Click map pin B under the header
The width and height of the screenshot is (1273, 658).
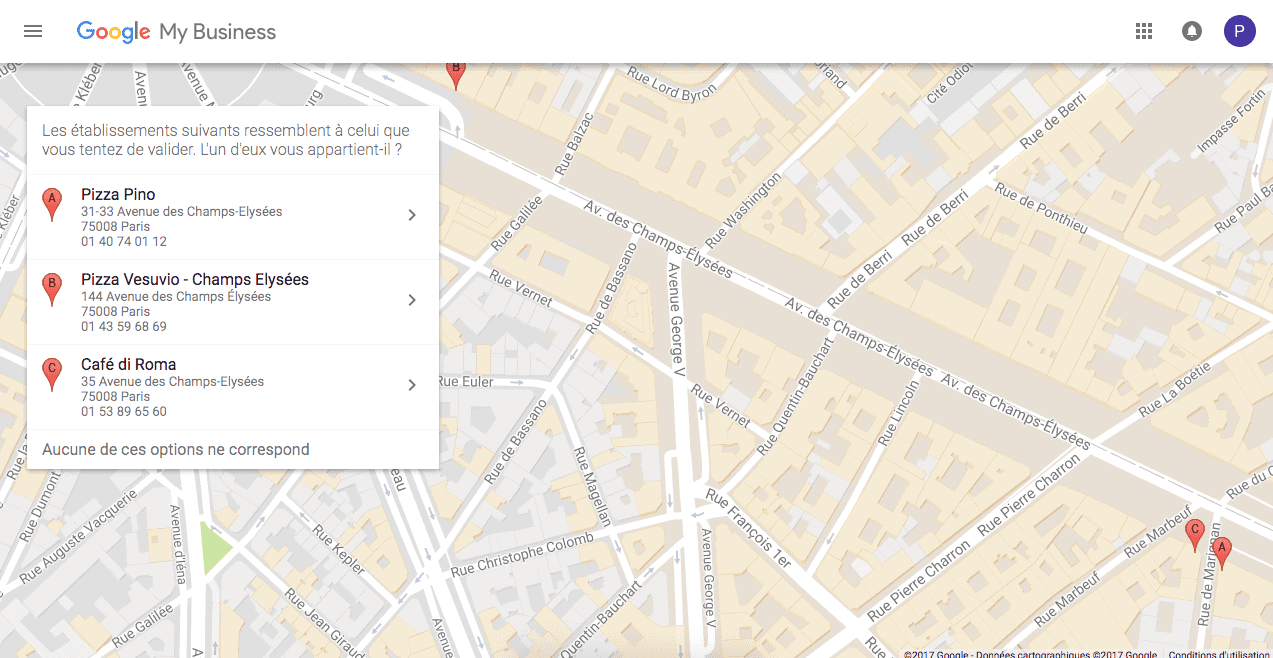coord(456,75)
